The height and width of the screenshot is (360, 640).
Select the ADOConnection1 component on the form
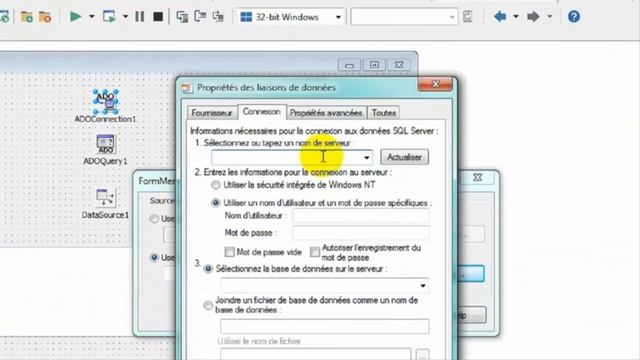[x=105, y=102]
